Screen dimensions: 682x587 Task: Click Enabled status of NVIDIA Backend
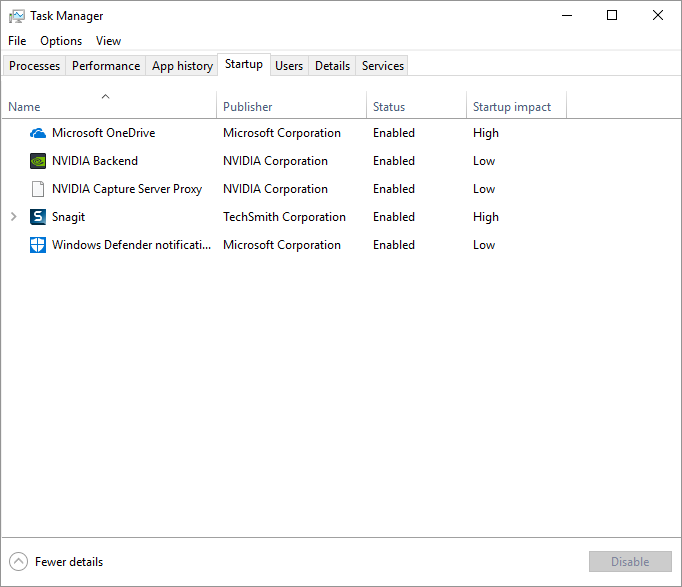(394, 161)
